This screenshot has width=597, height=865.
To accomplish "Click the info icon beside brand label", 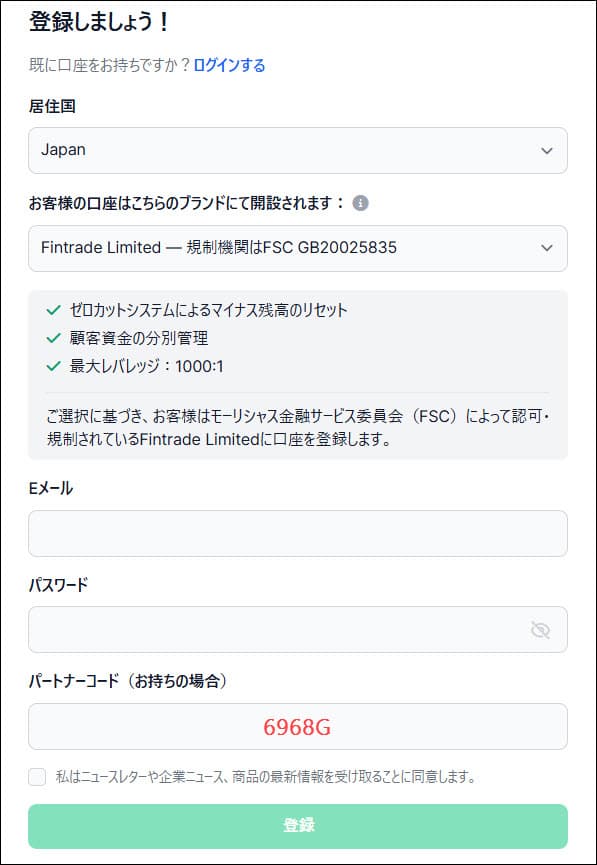I will pyautogui.click(x=360, y=203).
